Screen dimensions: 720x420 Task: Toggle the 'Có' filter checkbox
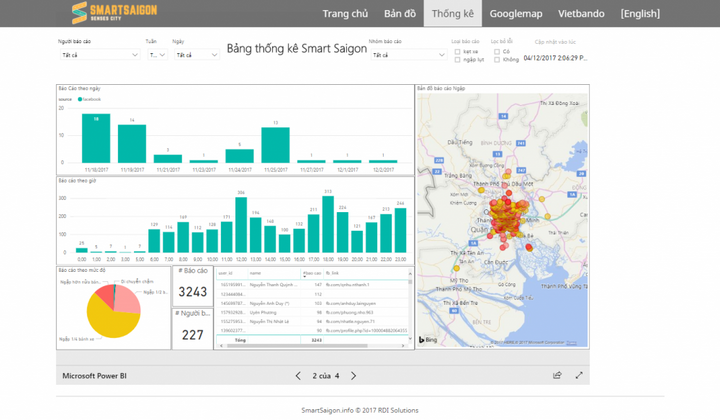click(497, 50)
